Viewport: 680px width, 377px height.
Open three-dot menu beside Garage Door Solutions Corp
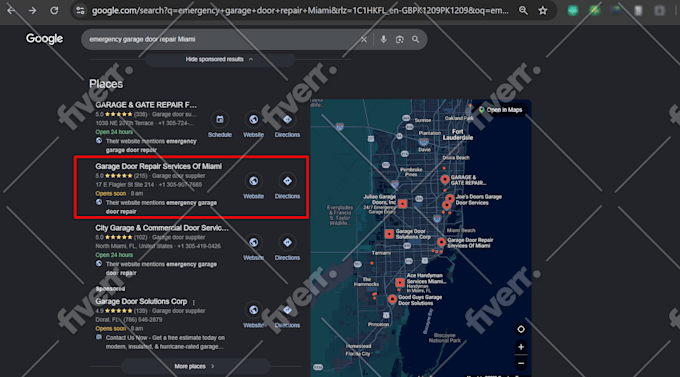[194, 302]
